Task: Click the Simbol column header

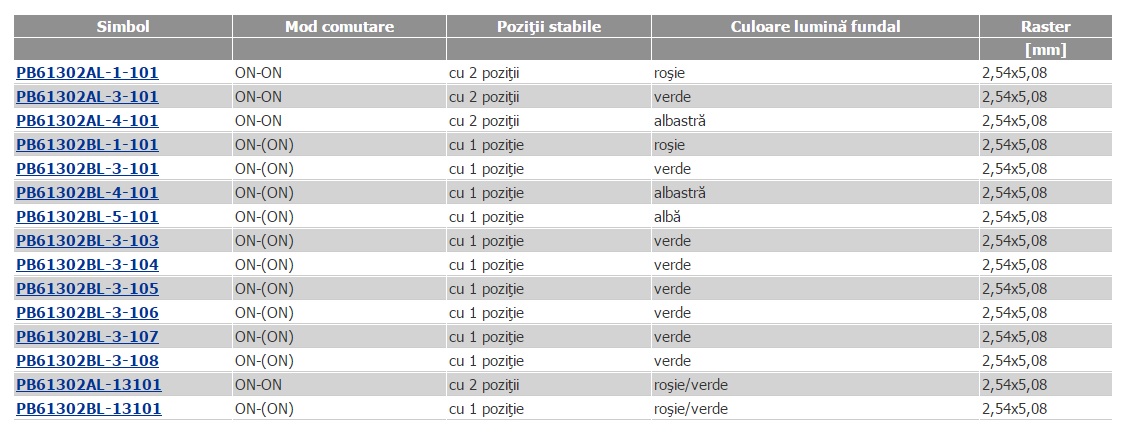Action: pos(123,27)
